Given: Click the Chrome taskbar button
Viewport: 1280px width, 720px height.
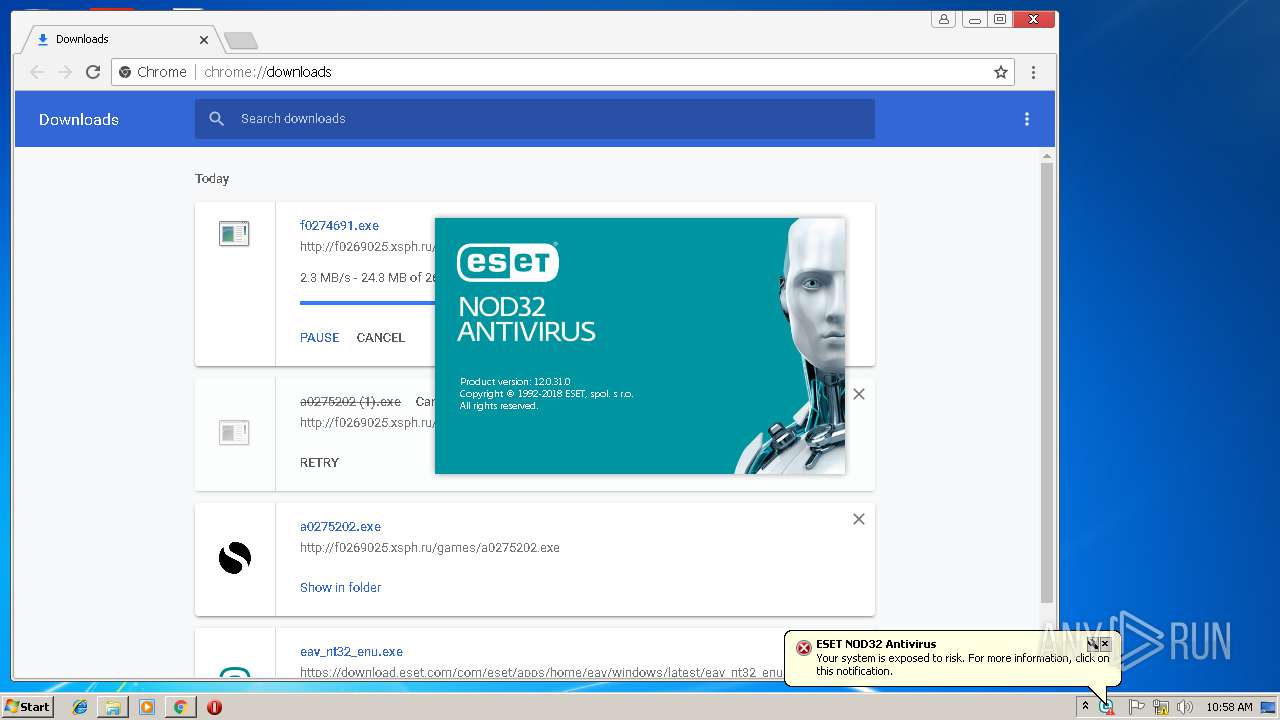Looking at the screenshot, I should pyautogui.click(x=180, y=707).
